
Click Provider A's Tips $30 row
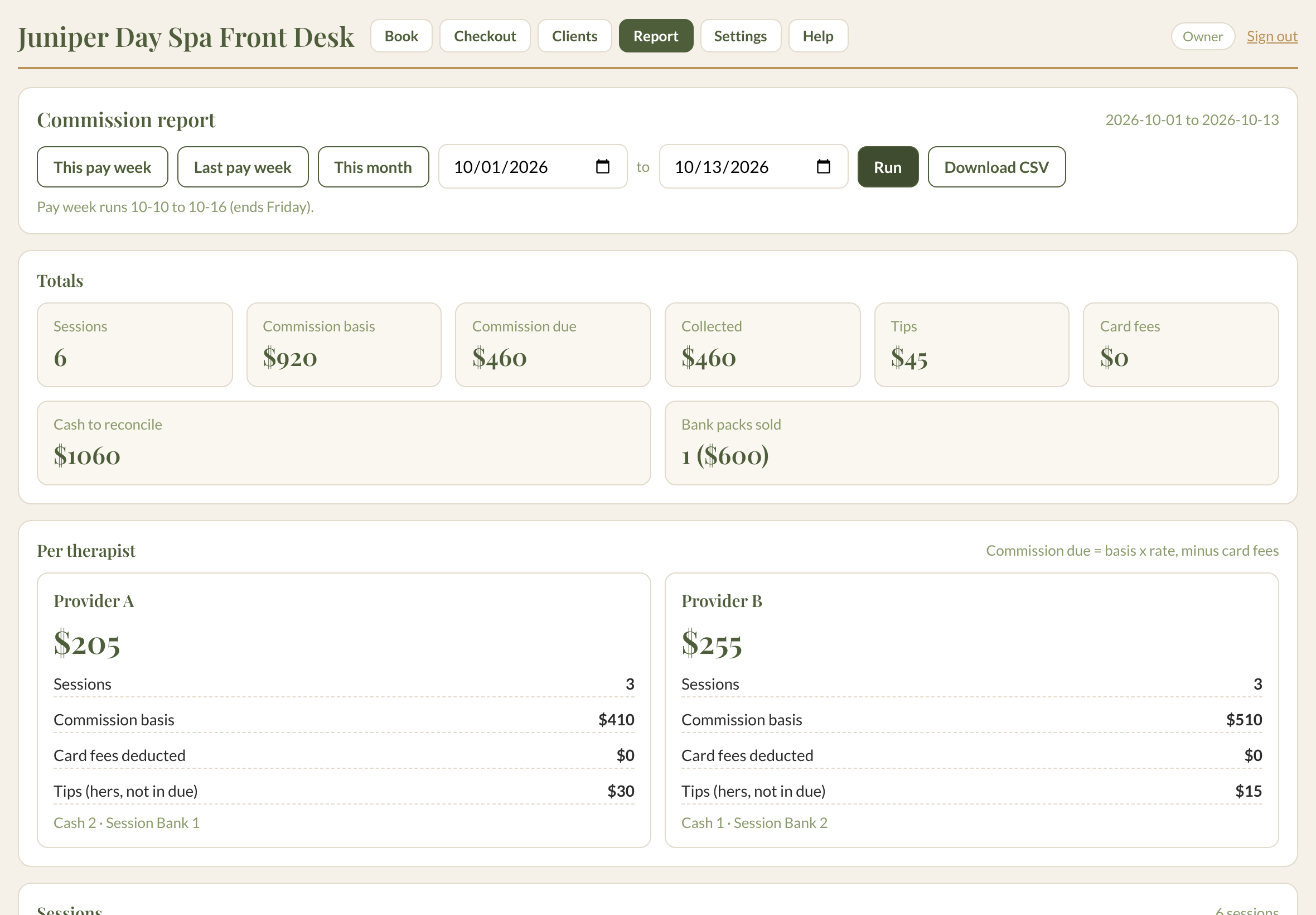[343, 791]
